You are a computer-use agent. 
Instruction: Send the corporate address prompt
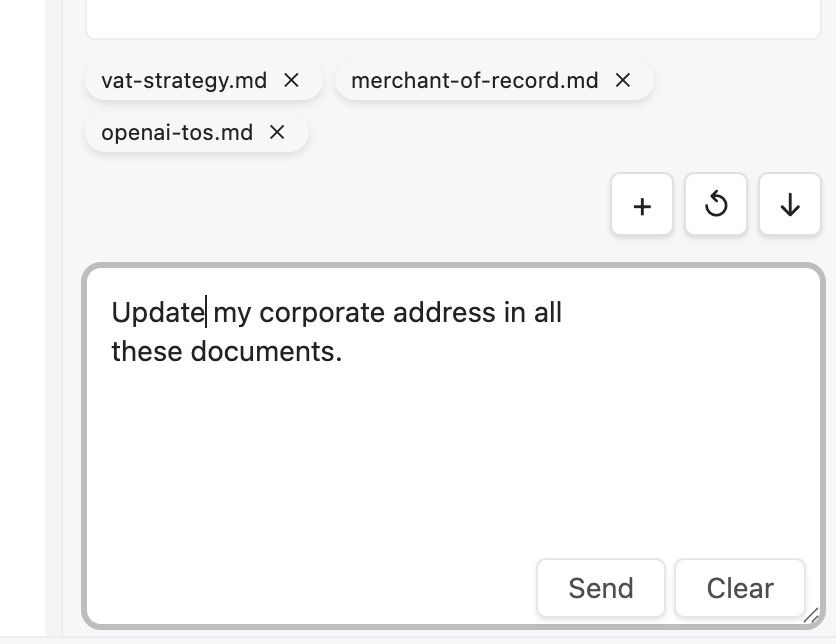point(600,588)
